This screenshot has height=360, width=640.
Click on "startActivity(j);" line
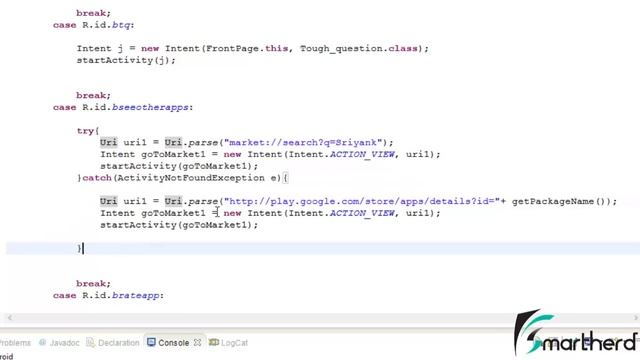(126, 60)
